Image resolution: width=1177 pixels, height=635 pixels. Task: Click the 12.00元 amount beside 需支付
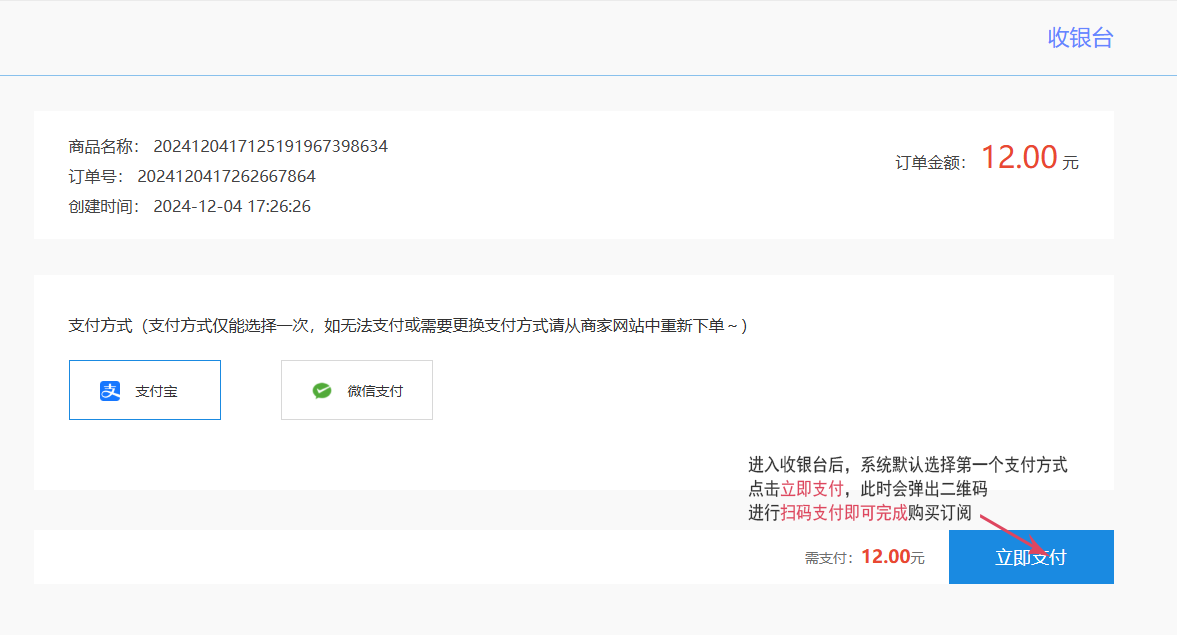pos(892,557)
